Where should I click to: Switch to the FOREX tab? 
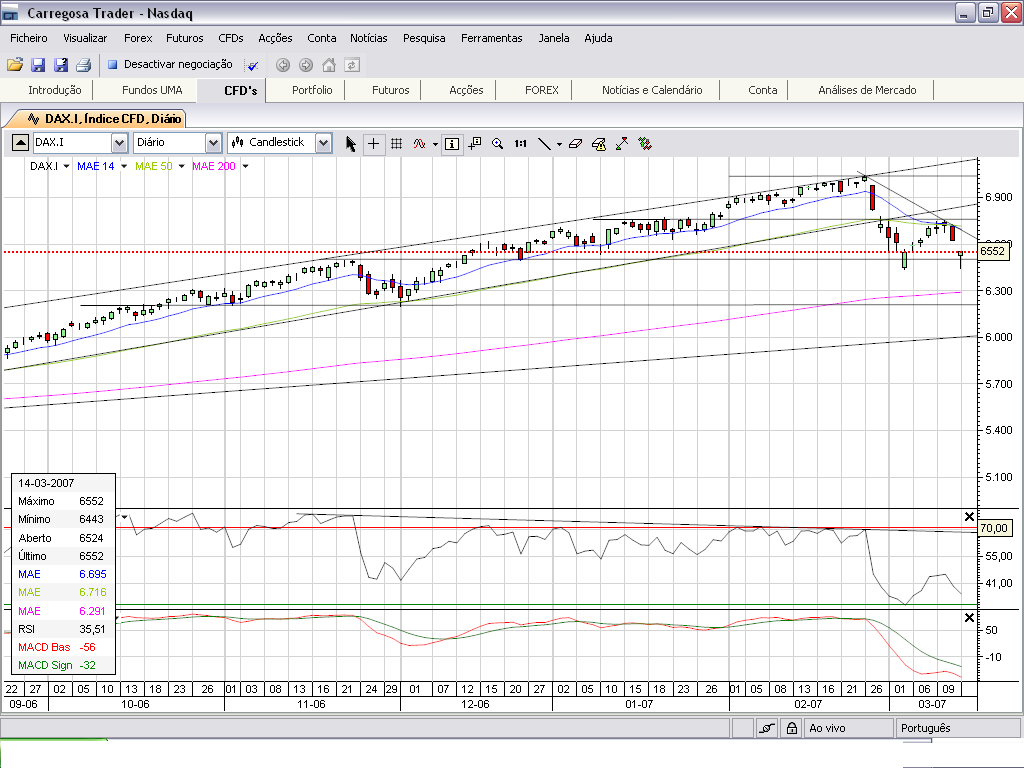click(x=541, y=90)
